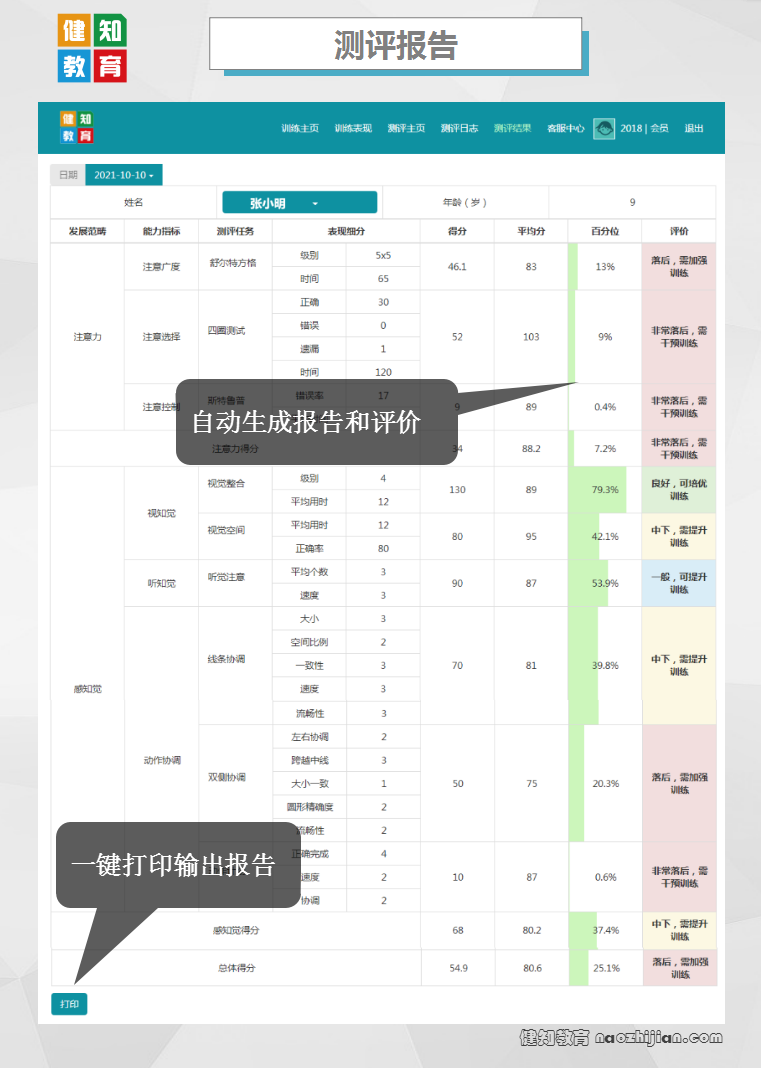Click the 一般，可提升训练 evaluation cell

pos(679,583)
